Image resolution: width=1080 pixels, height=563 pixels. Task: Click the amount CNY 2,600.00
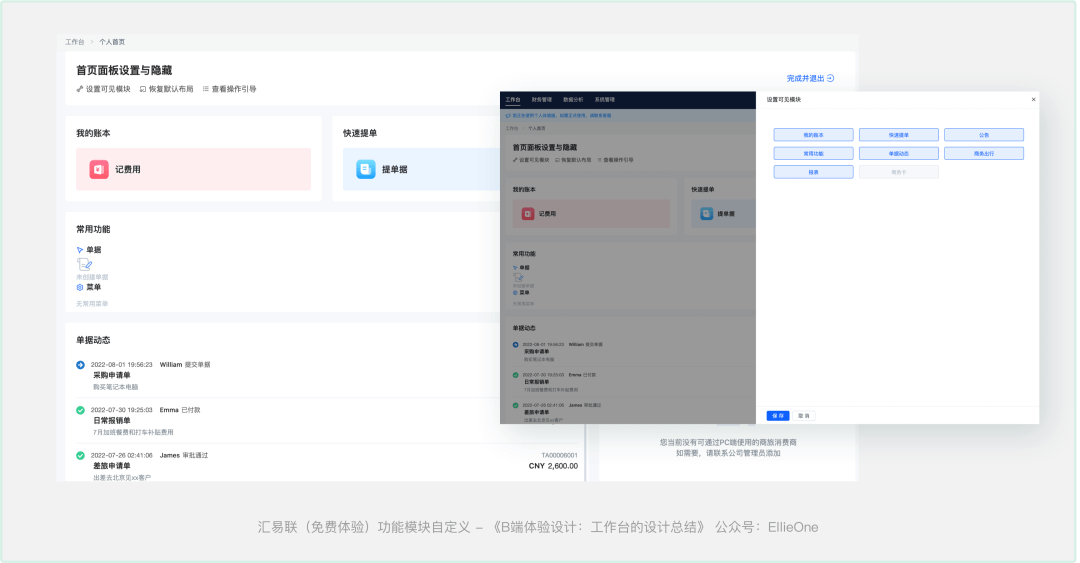pos(553,466)
